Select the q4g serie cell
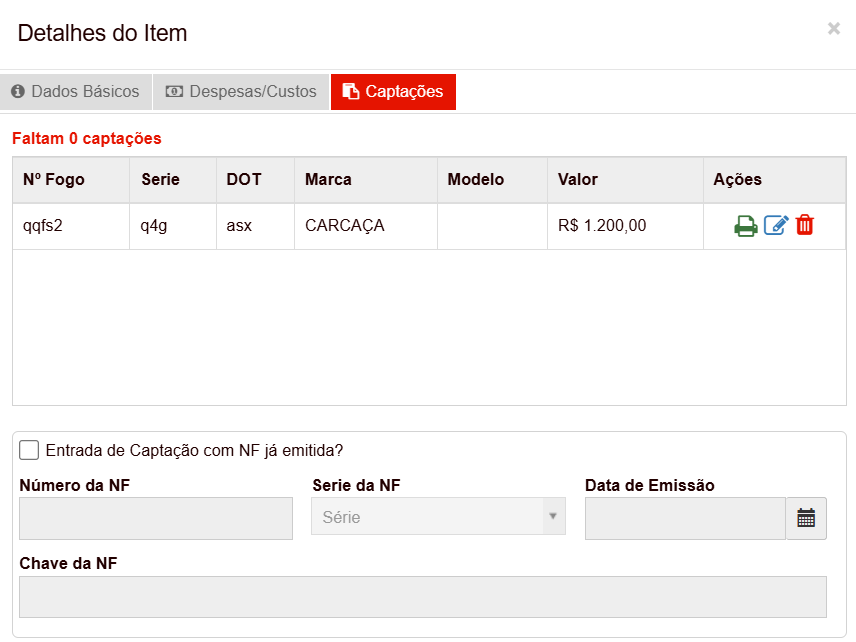The height and width of the screenshot is (642, 856). (173, 226)
